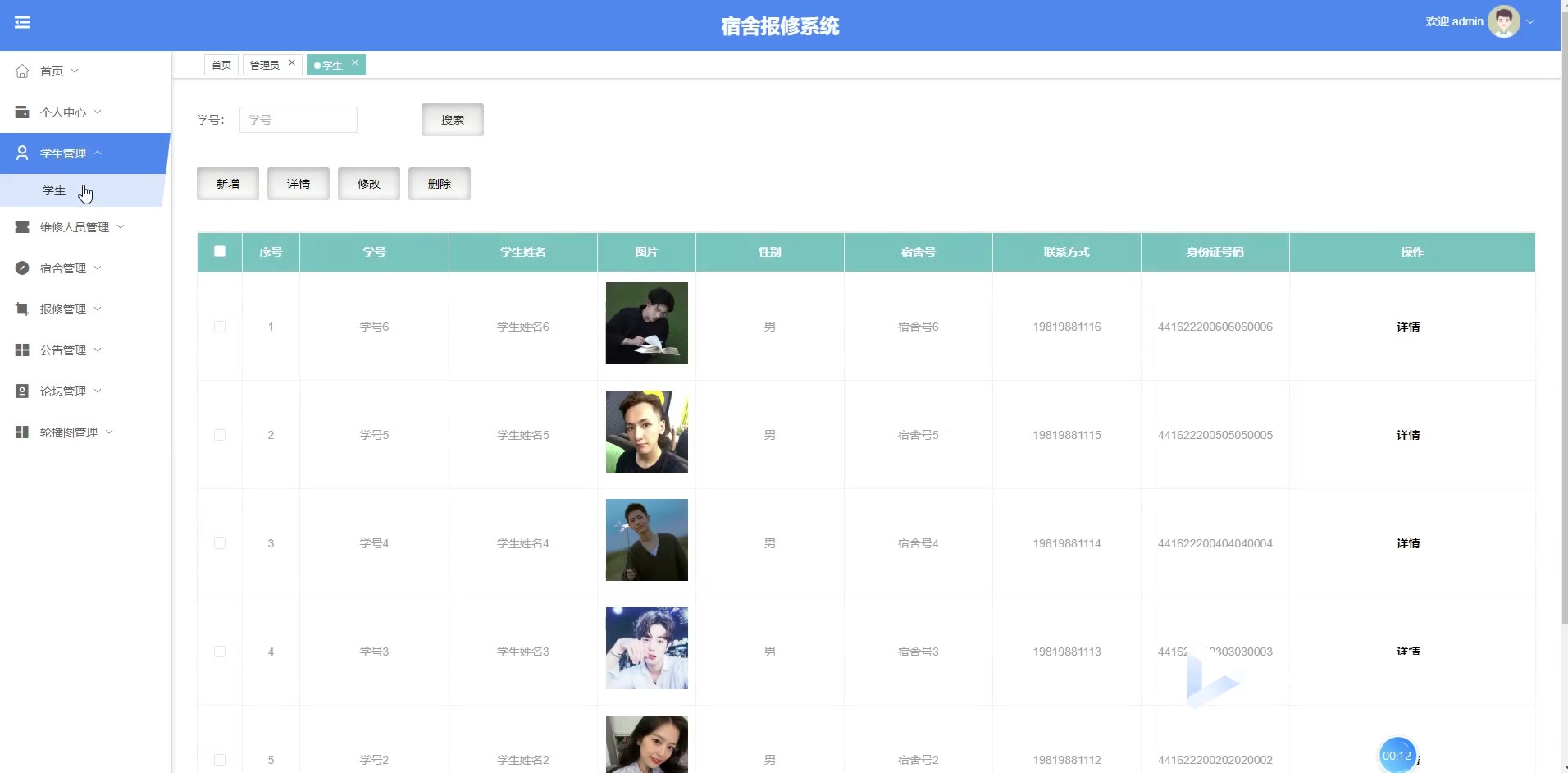Viewport: 1568px width, 773px height.
Task: Check the checkbox for row 学号5
Action: click(x=220, y=435)
